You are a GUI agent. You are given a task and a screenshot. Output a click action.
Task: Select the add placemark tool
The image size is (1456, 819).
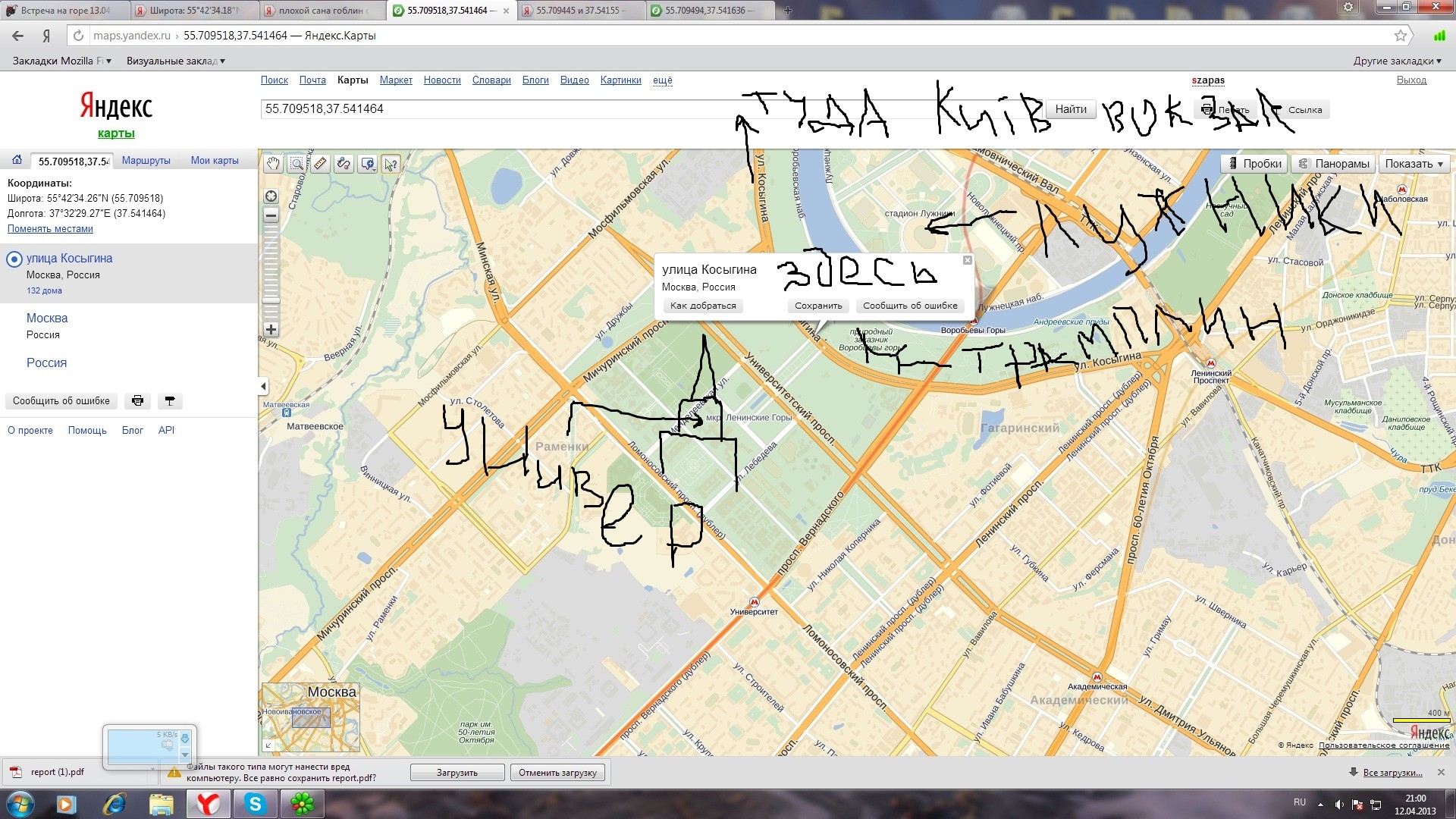(368, 164)
